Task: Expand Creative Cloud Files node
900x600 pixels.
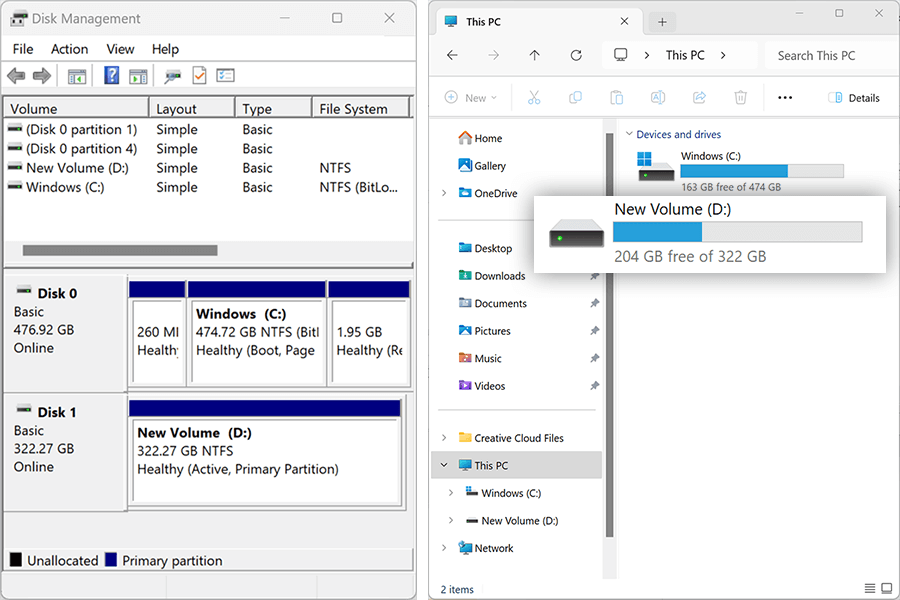Action: pyautogui.click(x=444, y=438)
